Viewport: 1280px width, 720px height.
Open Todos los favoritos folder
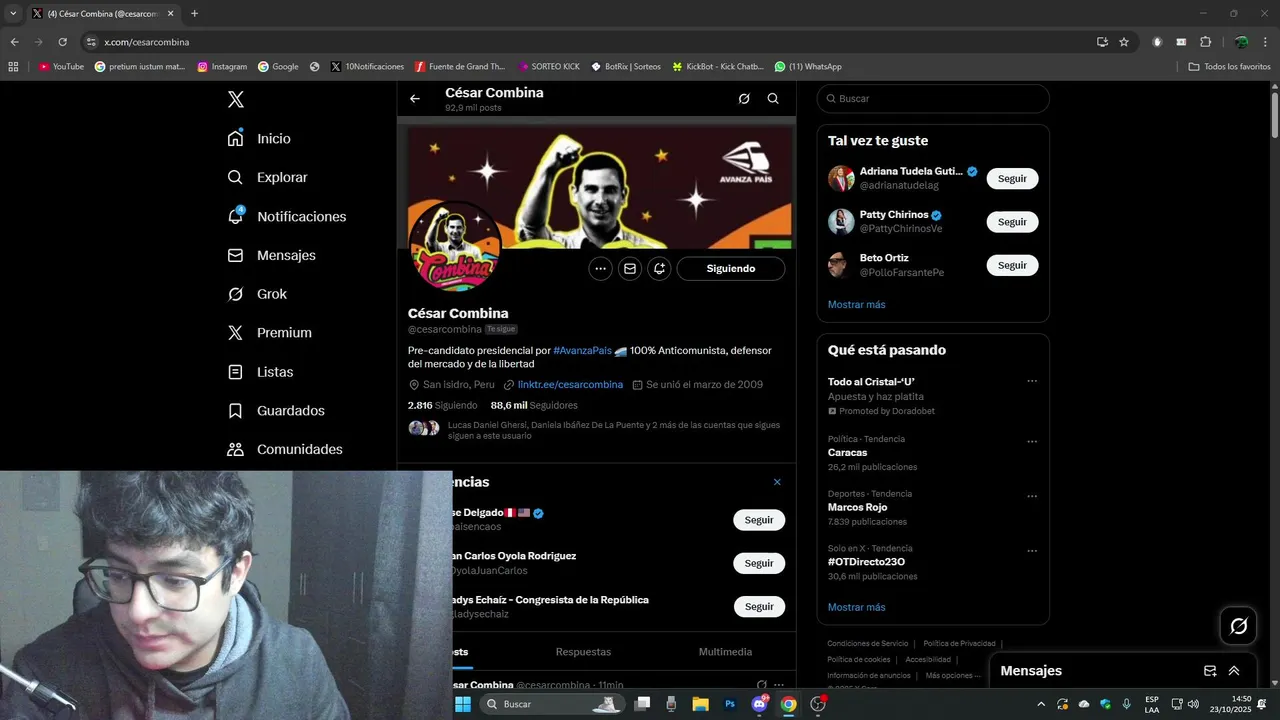(x=1229, y=67)
